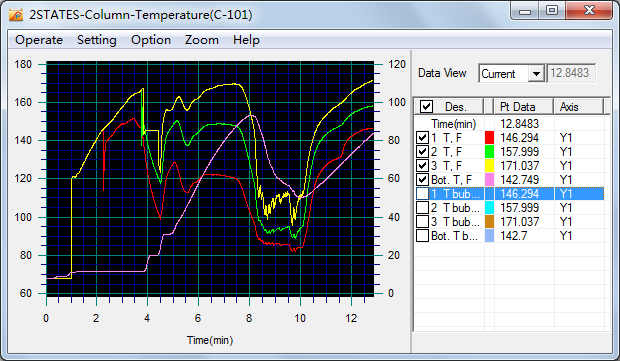Click cyan swatch for 2 T bub...
Screen dimensions: 620x361
pyautogui.click(x=489, y=208)
